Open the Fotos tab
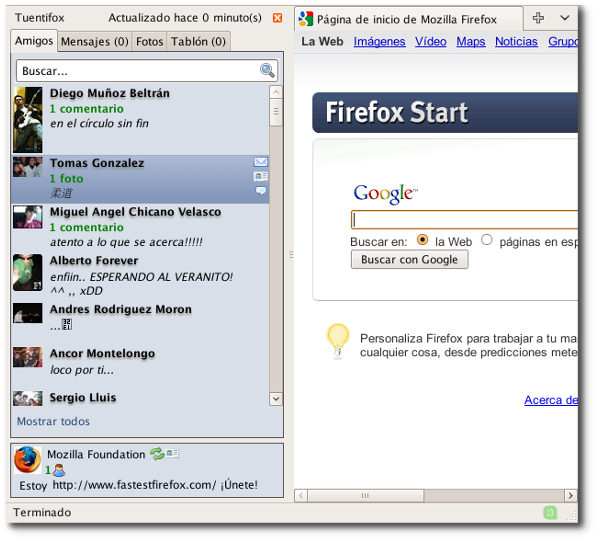600x544 pixels. (150, 41)
